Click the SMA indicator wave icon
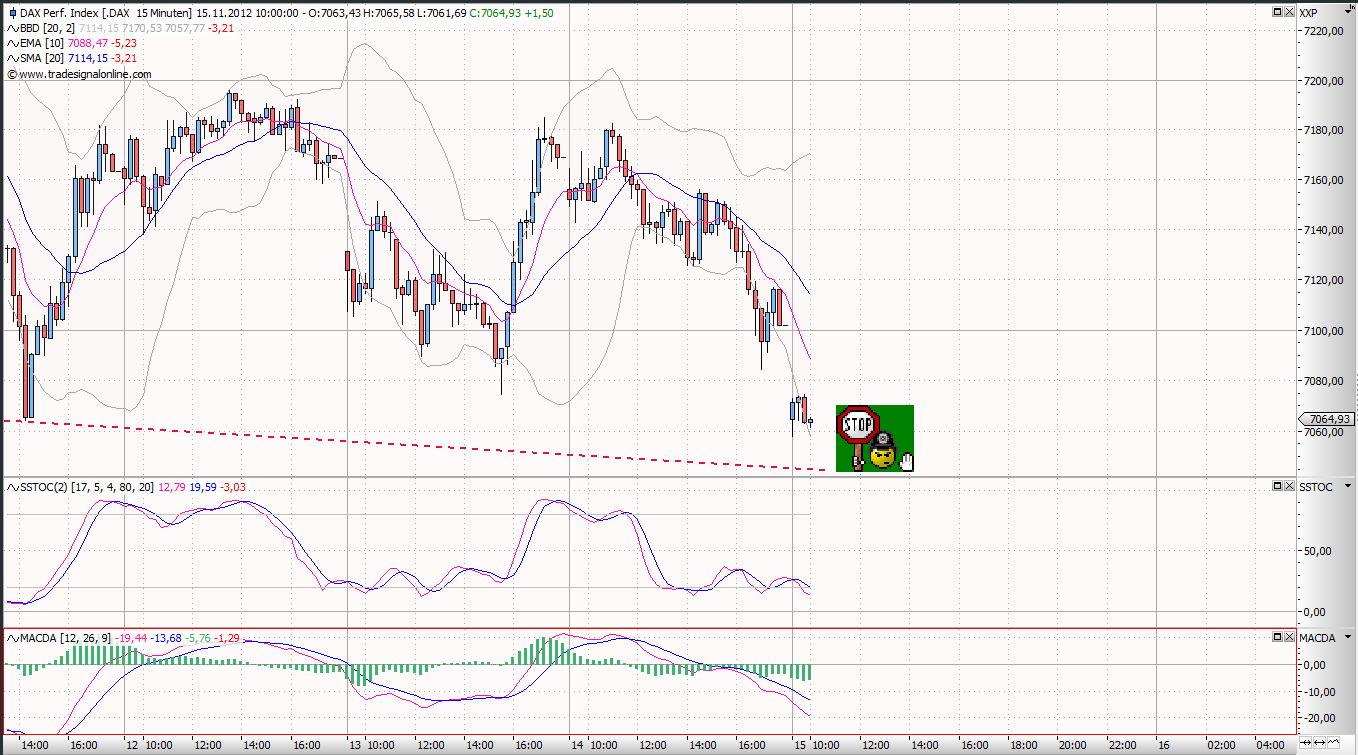Screen dimensions: 1358x755 [x=12, y=59]
